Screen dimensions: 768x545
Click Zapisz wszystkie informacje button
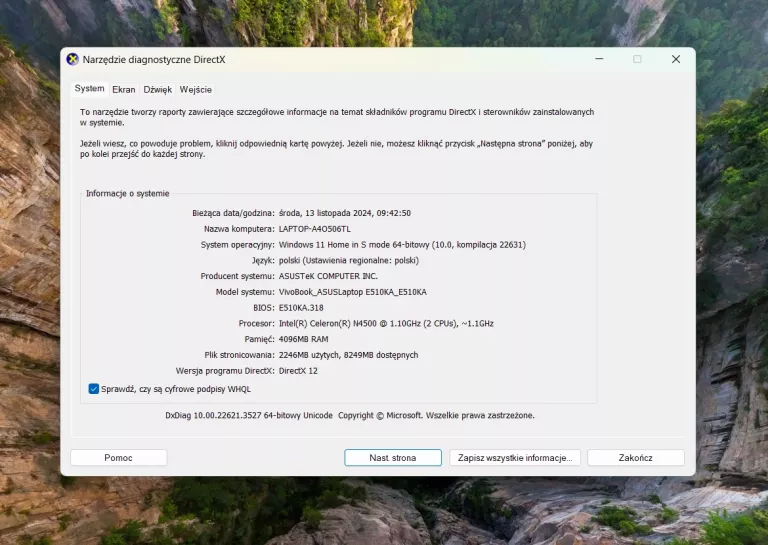515,457
